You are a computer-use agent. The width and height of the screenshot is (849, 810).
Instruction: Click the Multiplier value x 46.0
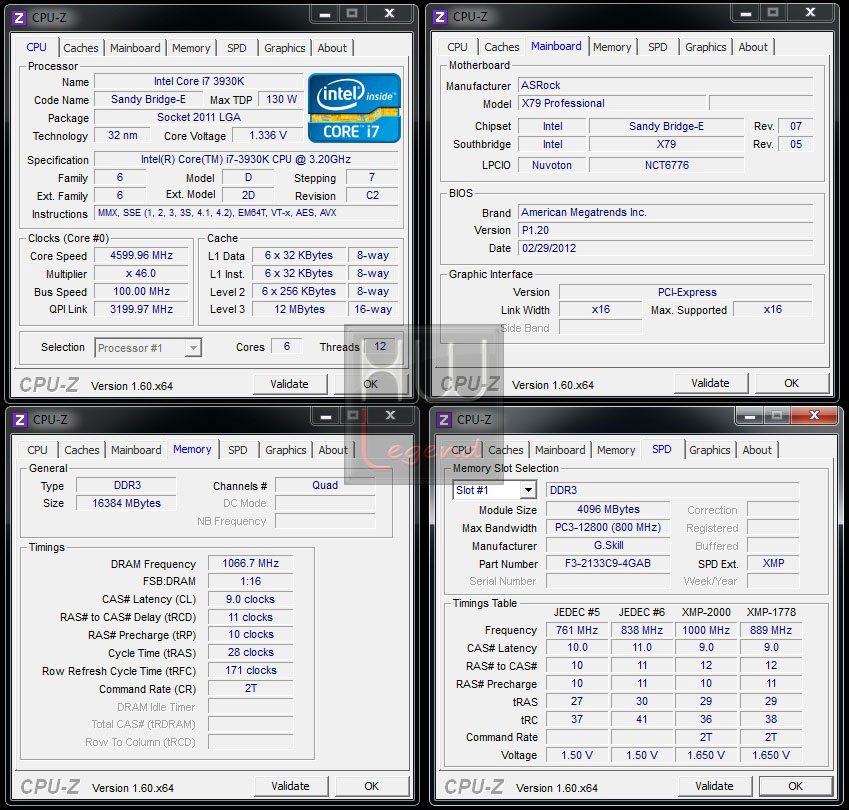[141, 273]
